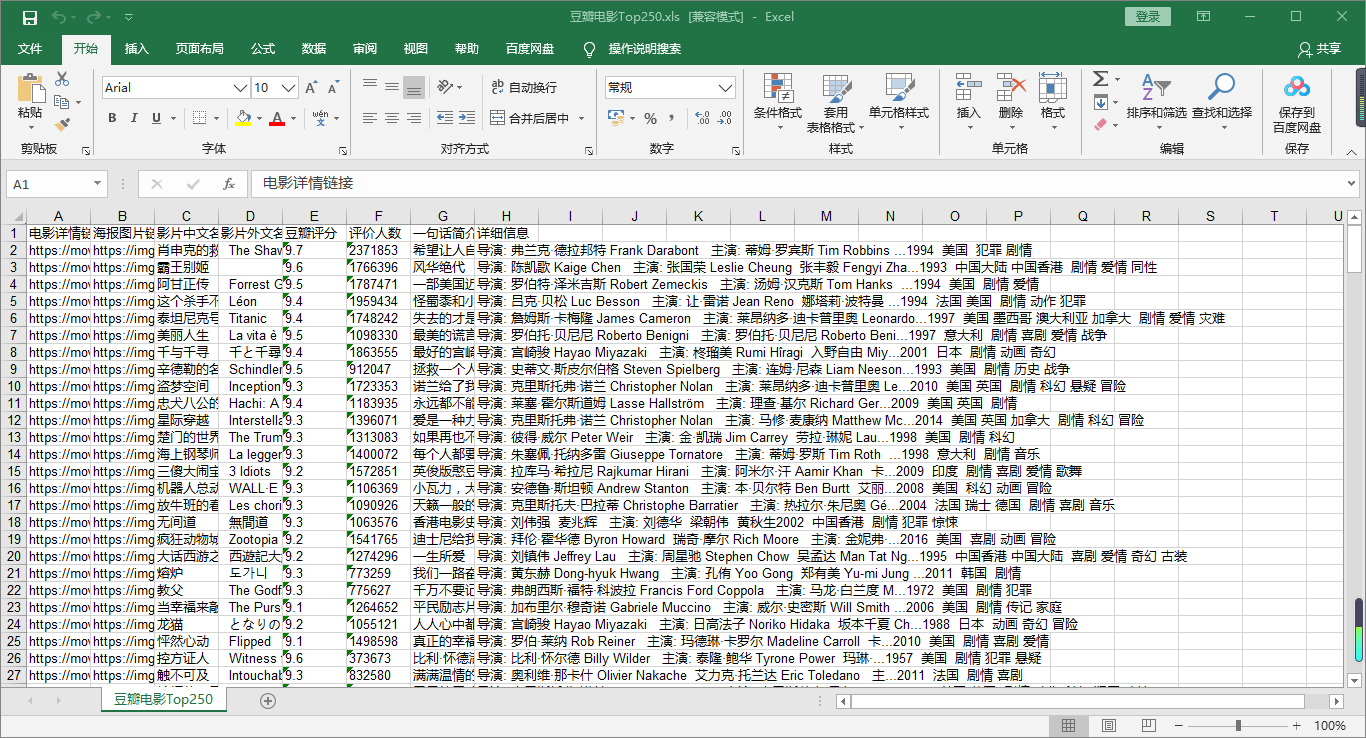Image resolution: width=1366 pixels, height=738 pixels.
Task: Switch to Normal view in status bar
Action: (x=1068, y=726)
